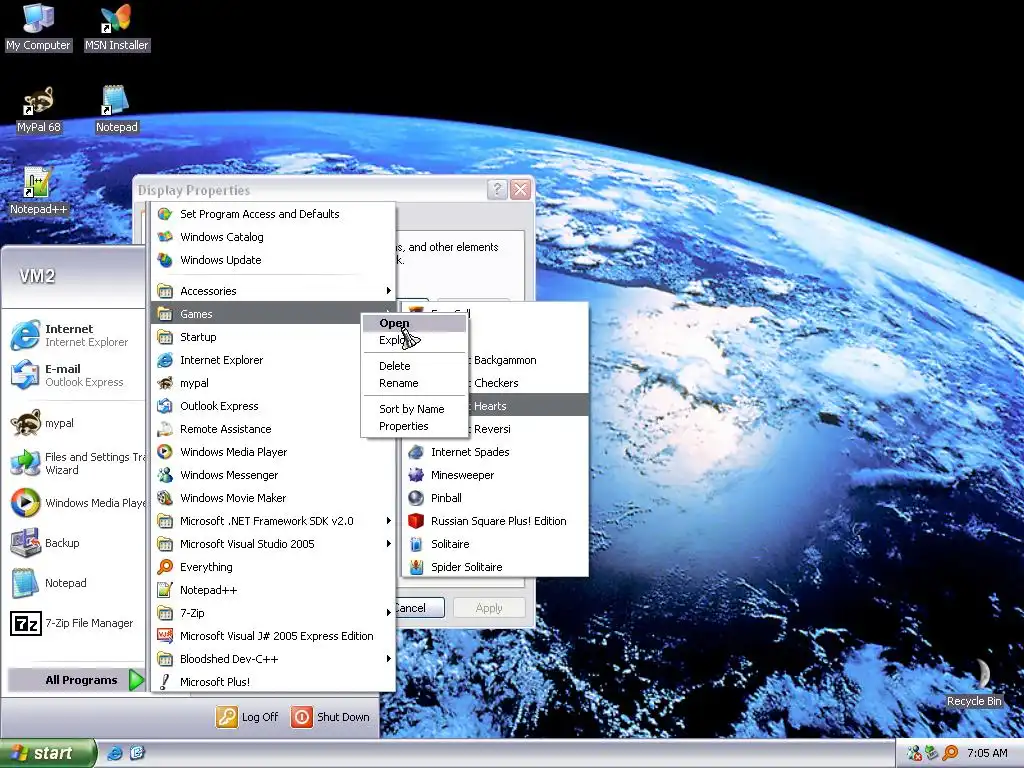Open Windows Messenger from All Programs

273,475
